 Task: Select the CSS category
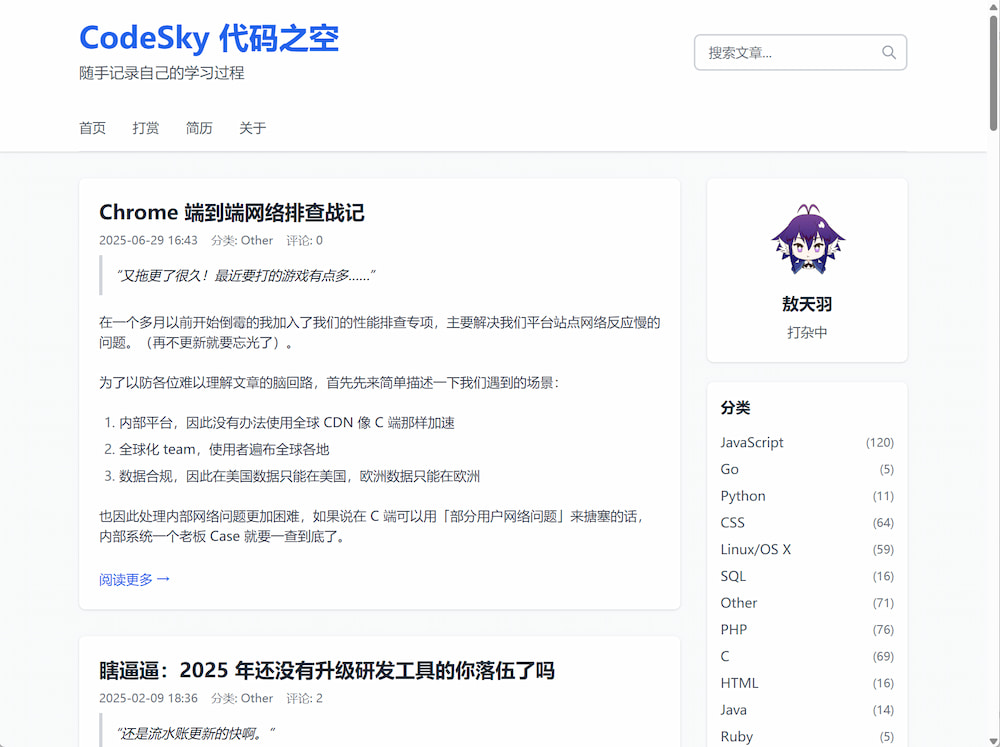[x=732, y=522]
